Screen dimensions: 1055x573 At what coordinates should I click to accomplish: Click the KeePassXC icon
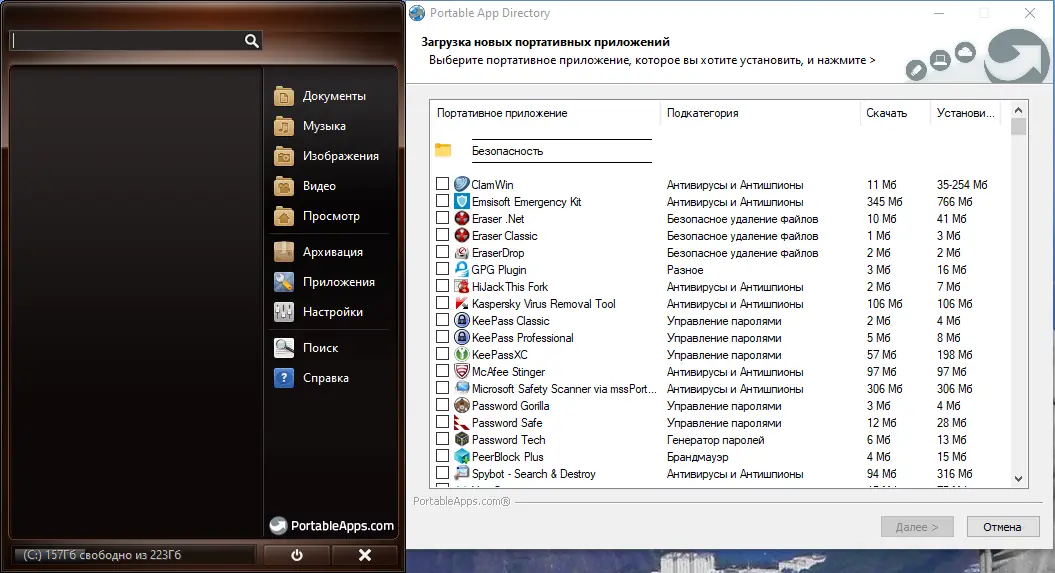(462, 354)
